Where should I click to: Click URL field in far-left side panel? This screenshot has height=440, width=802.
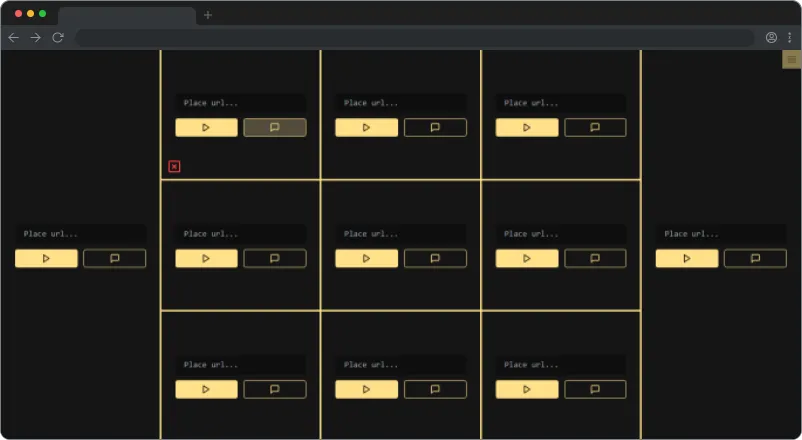[80, 234]
